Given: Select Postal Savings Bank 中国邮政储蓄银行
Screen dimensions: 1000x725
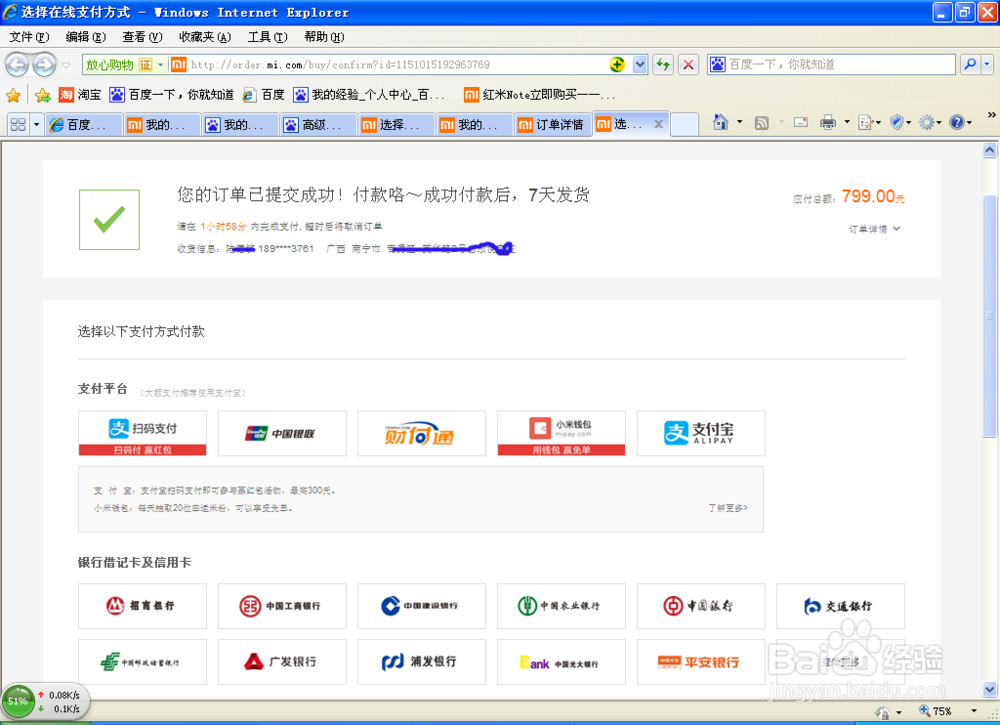Looking at the screenshot, I should 142,662.
